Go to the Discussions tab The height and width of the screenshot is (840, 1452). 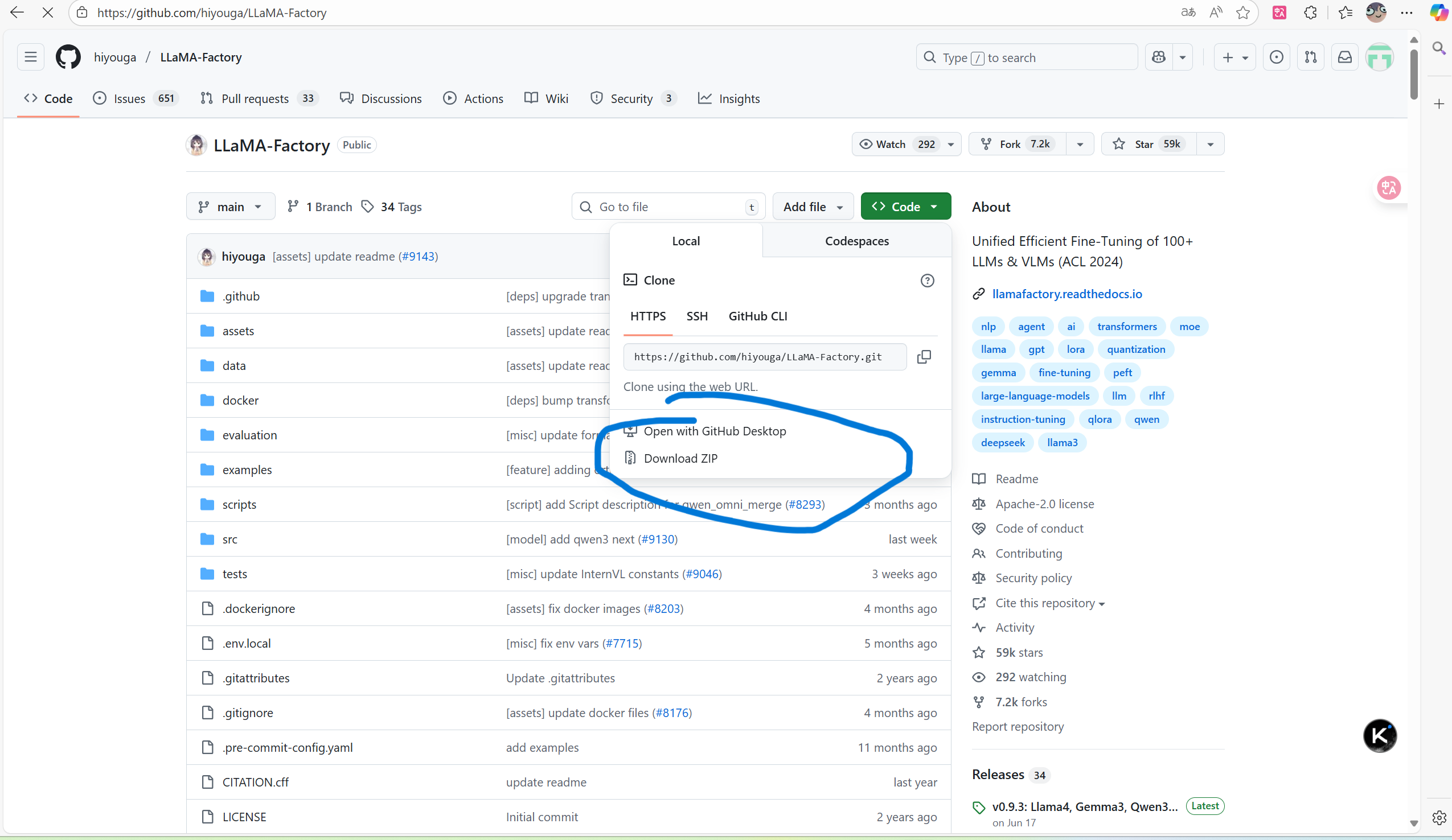click(x=381, y=98)
